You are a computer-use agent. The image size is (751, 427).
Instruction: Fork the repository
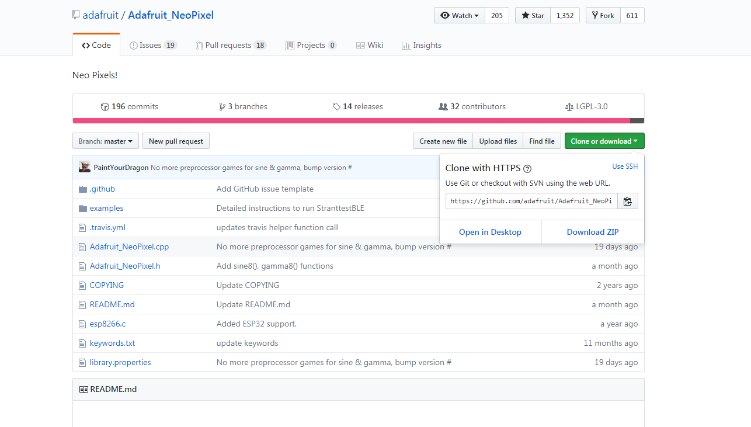tap(603, 15)
